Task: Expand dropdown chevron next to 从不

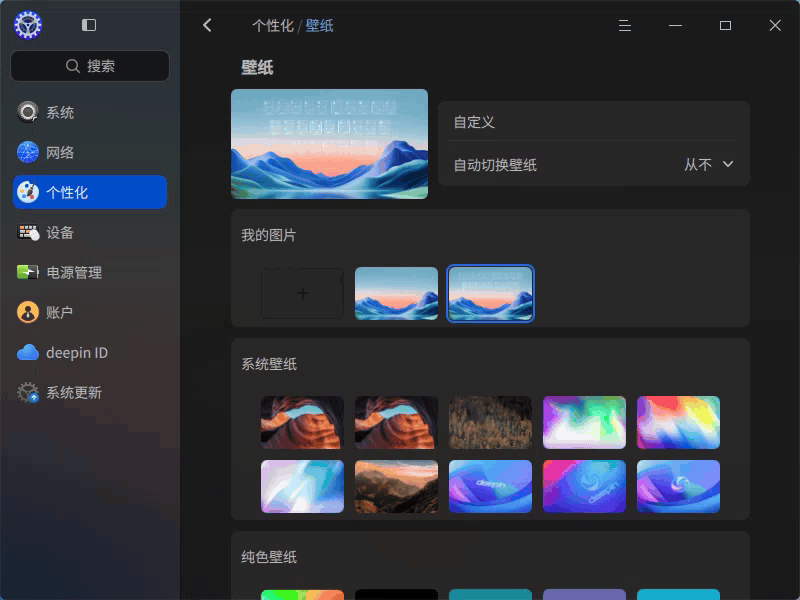Action: (x=728, y=164)
